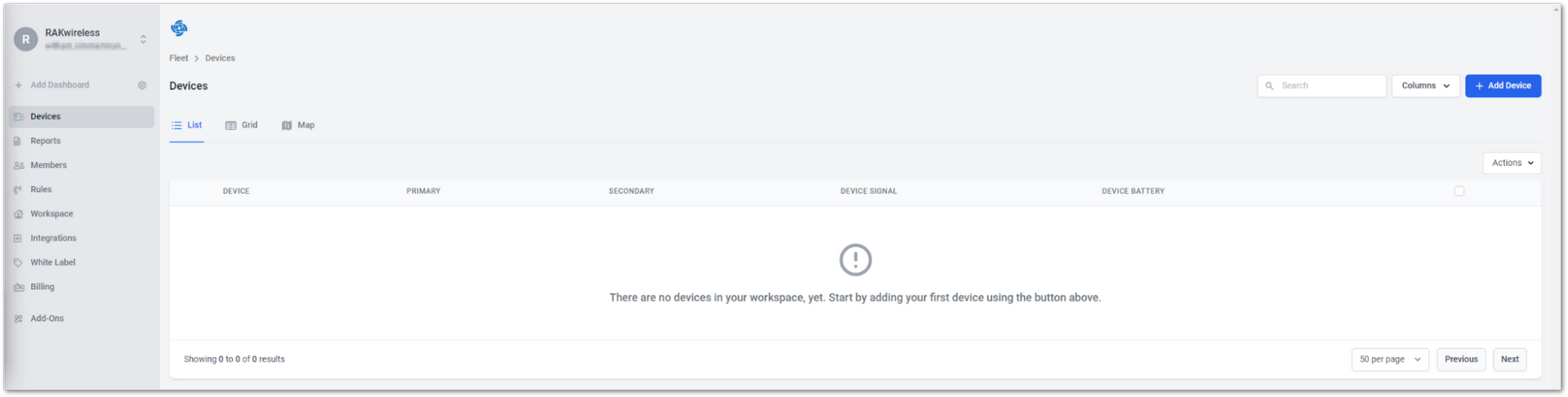
Task: Click the Integrations sidebar icon
Action: [18, 239]
